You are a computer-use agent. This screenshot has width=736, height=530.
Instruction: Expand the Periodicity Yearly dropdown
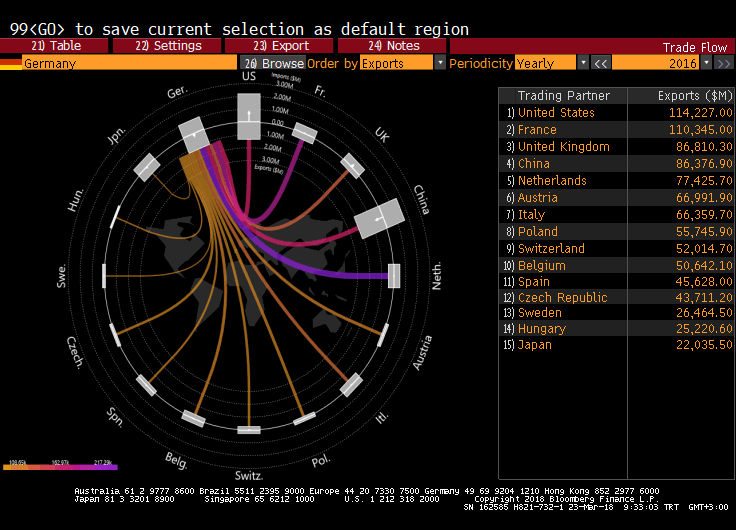[582, 63]
